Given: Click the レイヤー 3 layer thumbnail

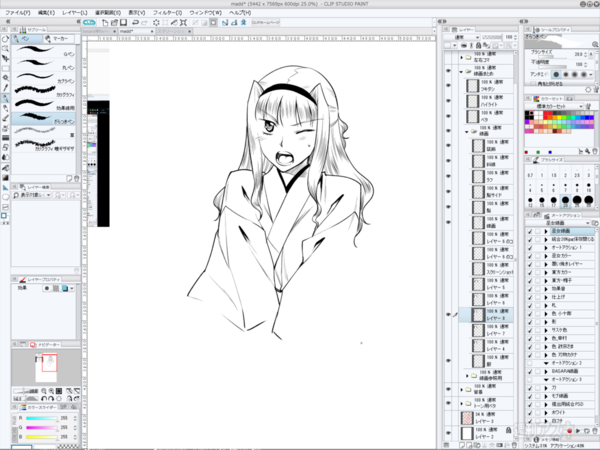Looking at the screenshot, I should (468, 417).
